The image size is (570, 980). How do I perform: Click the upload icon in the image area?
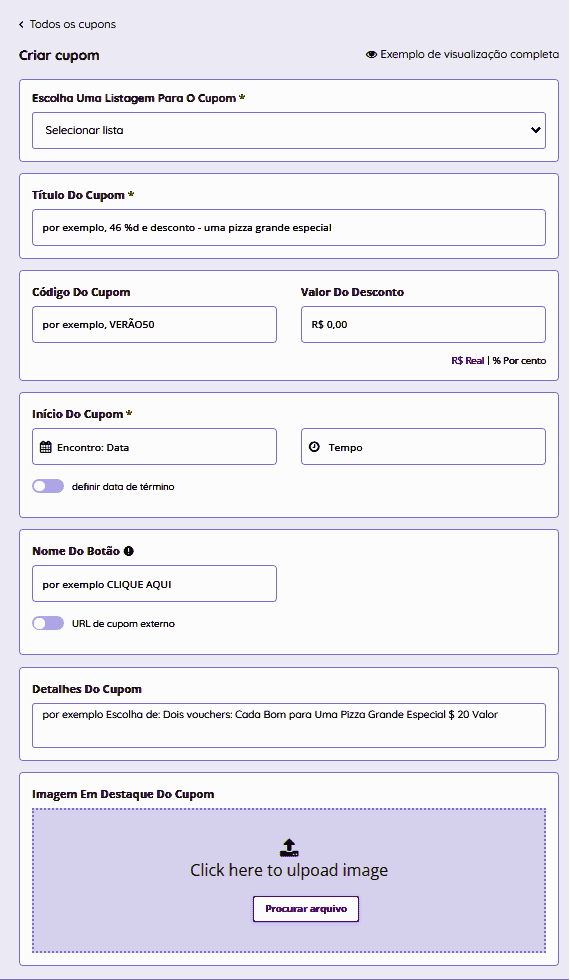(x=289, y=848)
